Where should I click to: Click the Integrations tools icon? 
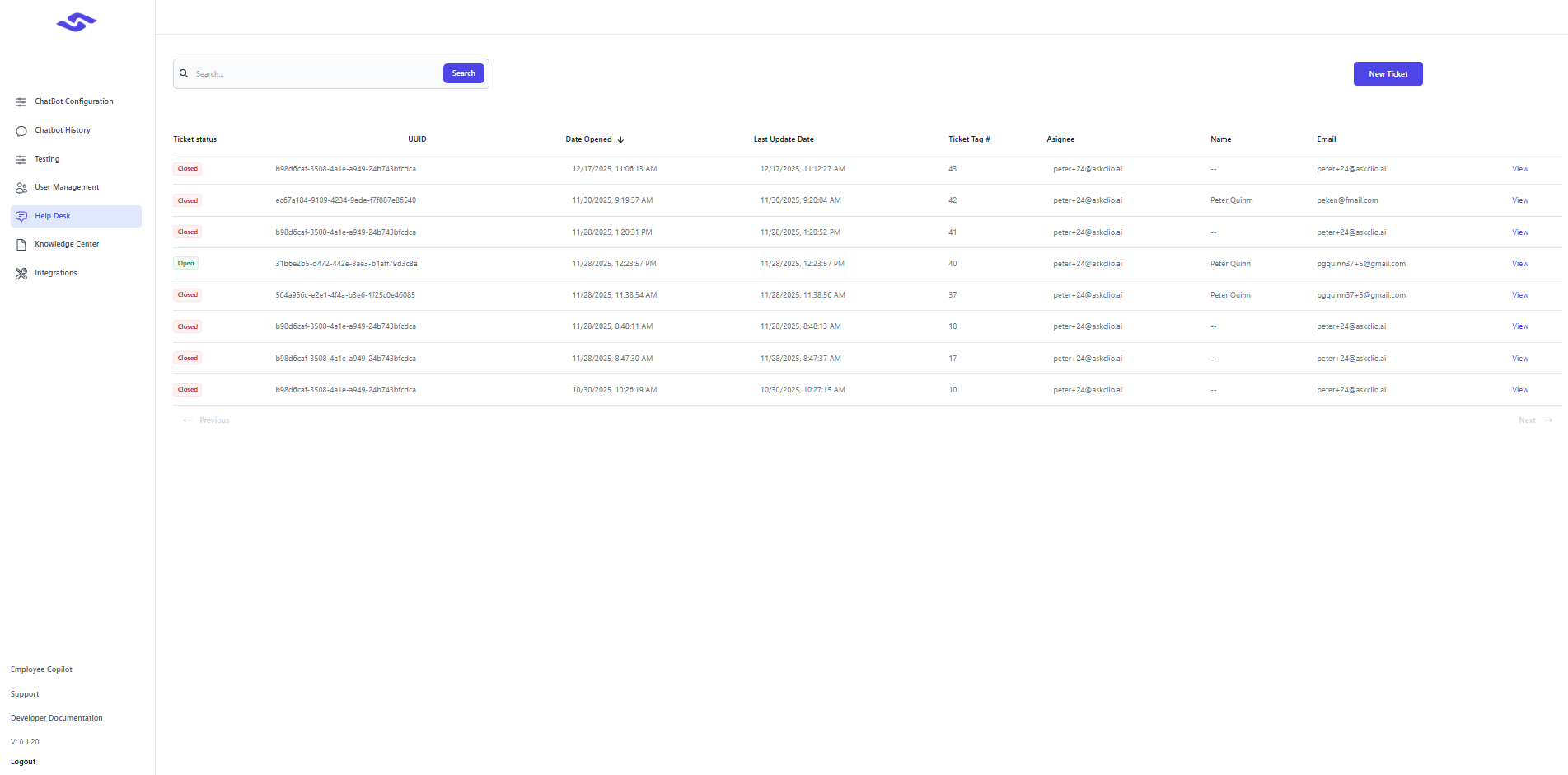(x=21, y=274)
